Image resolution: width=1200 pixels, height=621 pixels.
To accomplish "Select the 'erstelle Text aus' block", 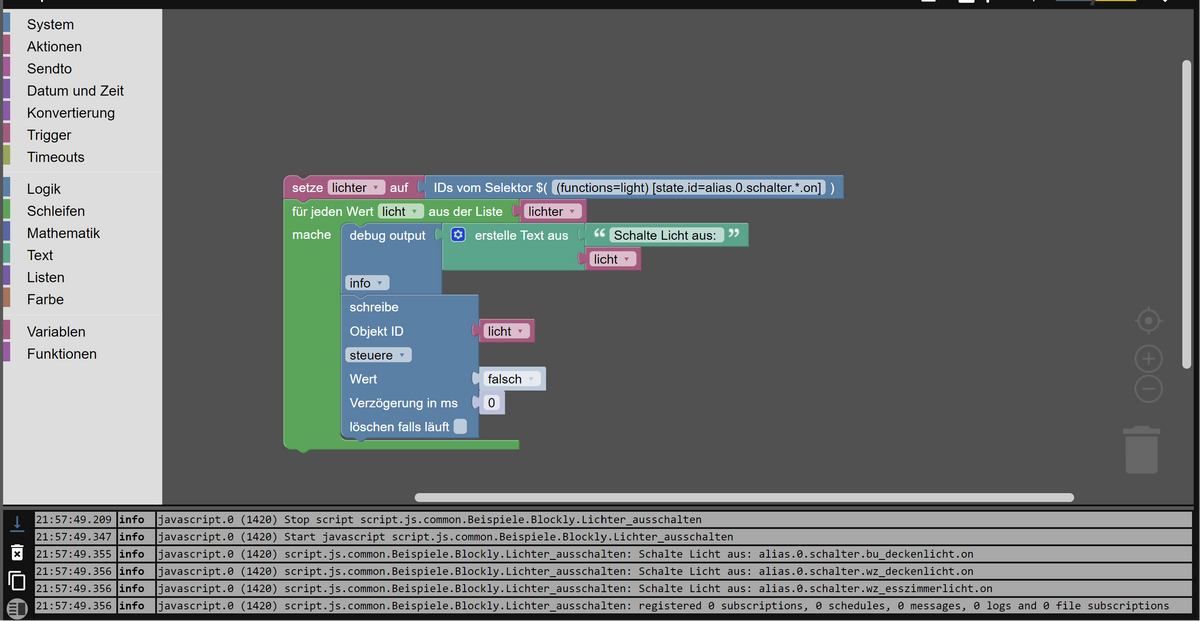I will [521, 235].
